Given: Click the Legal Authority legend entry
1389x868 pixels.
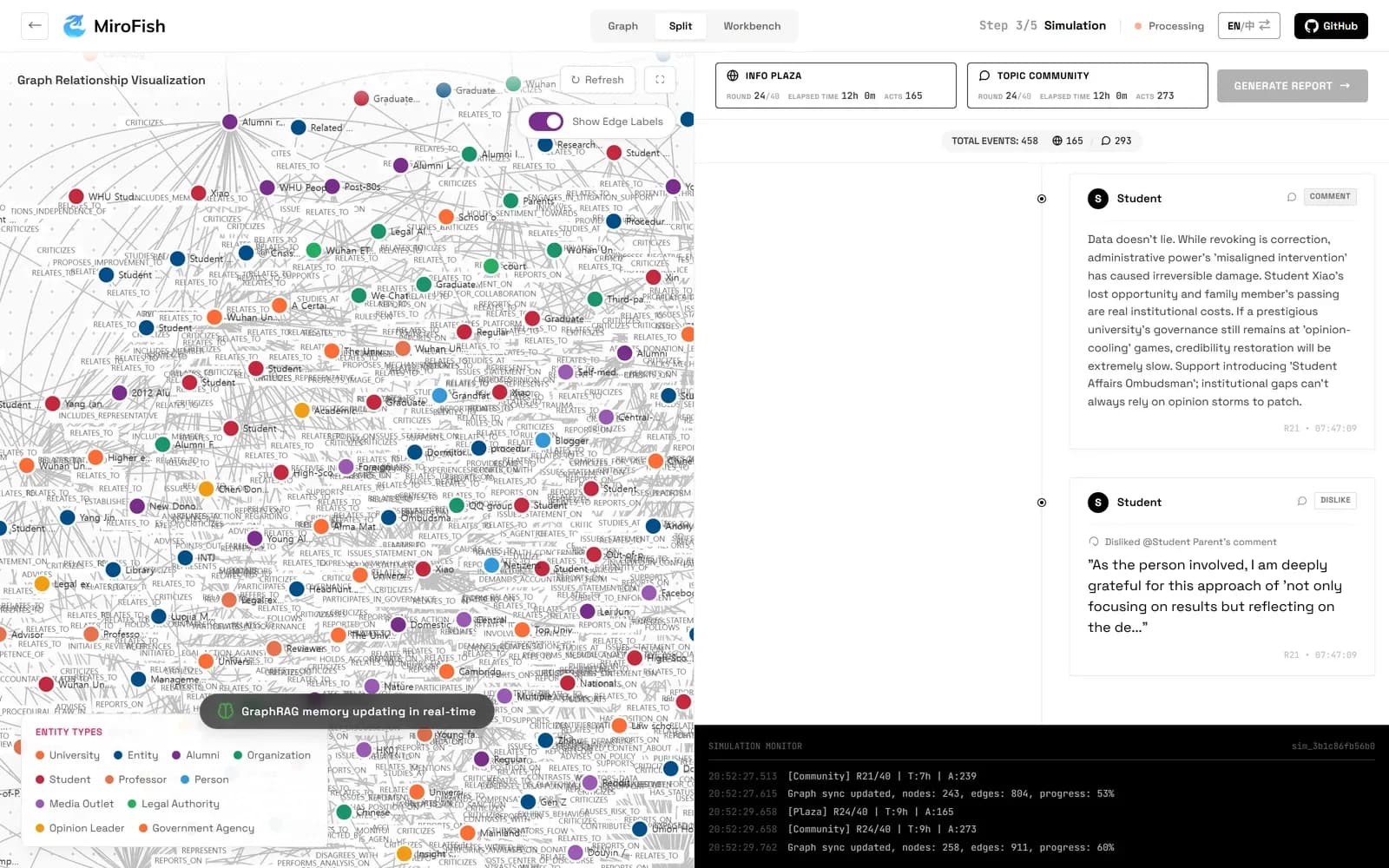Looking at the screenshot, I should point(174,804).
